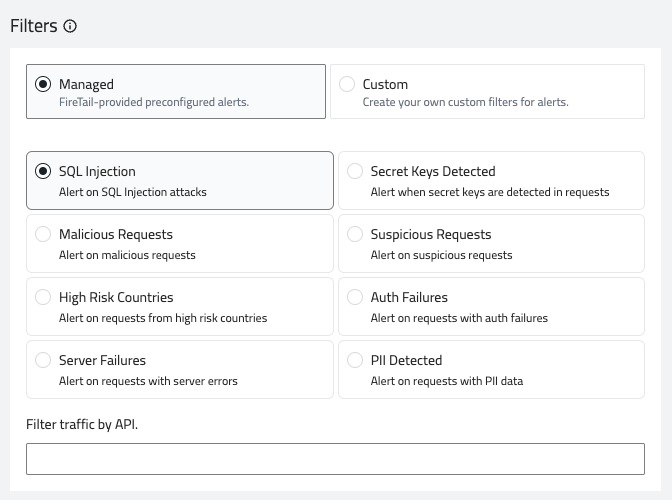This screenshot has height=500, width=672.
Task: Pick the Suspicious Requests radio option
Action: click(355, 235)
